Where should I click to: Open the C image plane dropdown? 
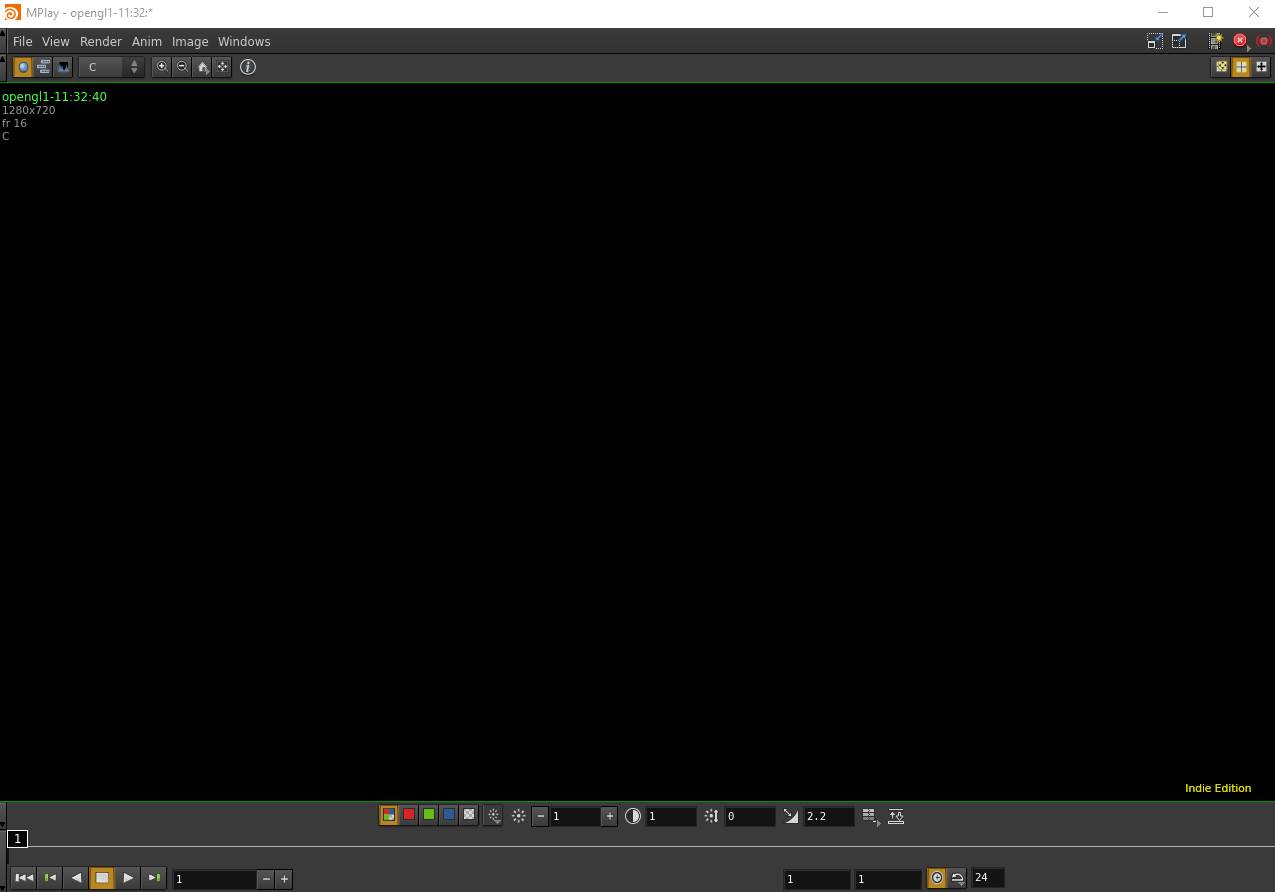[x=112, y=67]
